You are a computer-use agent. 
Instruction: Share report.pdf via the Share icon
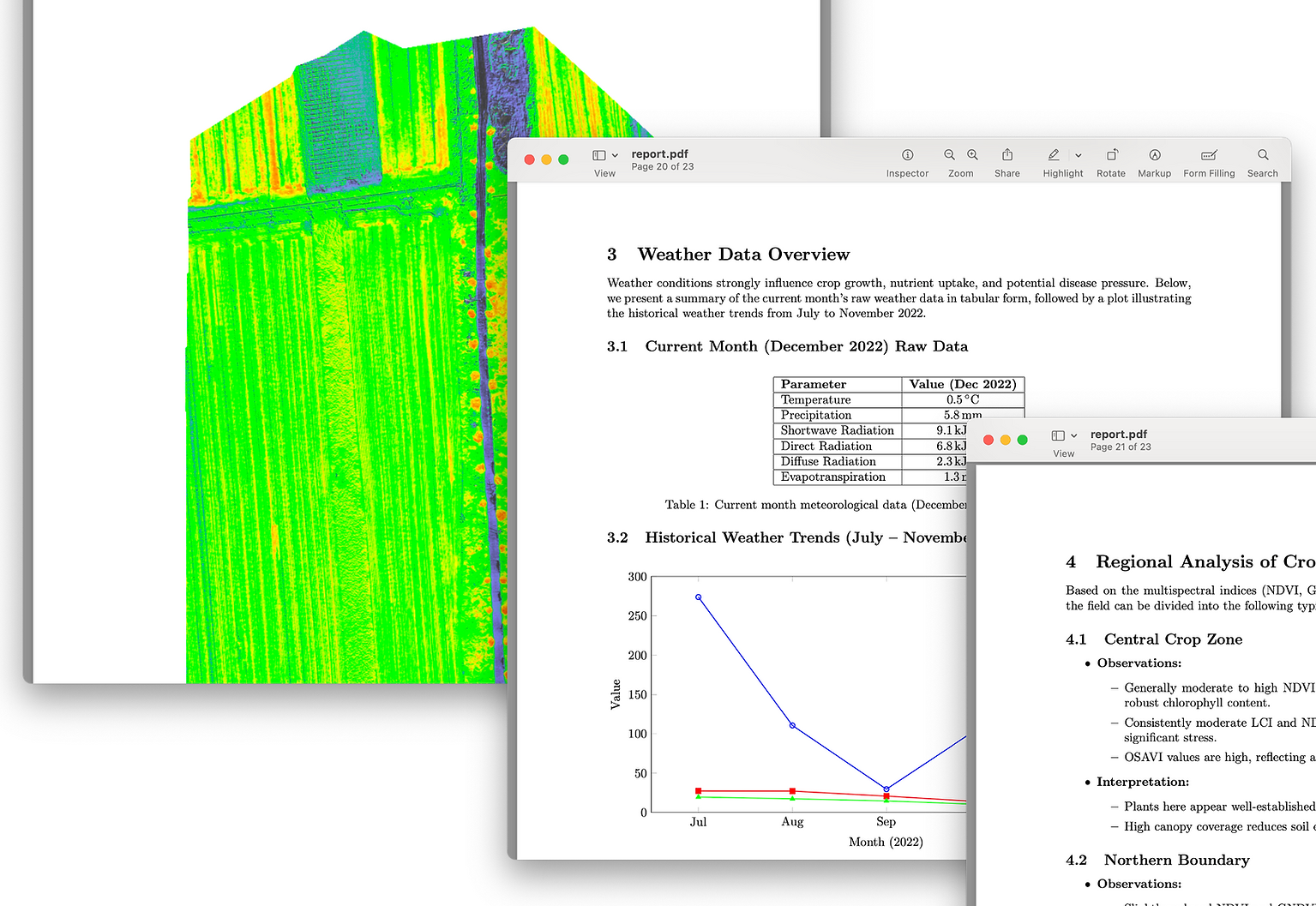(x=1006, y=155)
